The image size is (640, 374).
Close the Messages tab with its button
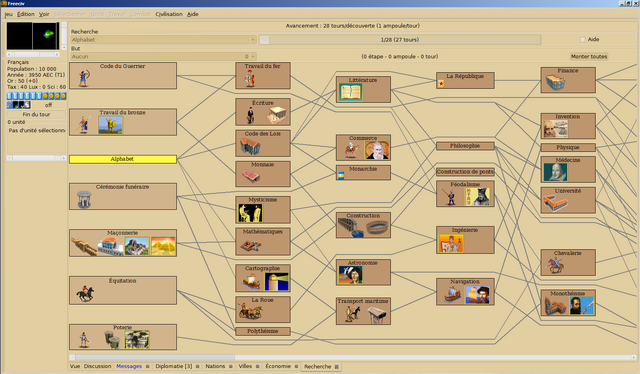tap(148, 366)
